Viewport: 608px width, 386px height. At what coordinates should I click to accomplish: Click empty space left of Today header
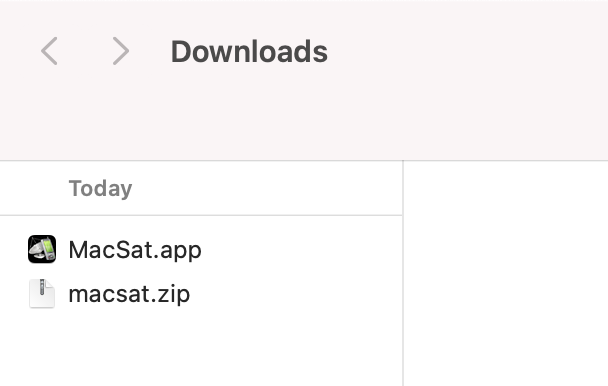coord(33,189)
